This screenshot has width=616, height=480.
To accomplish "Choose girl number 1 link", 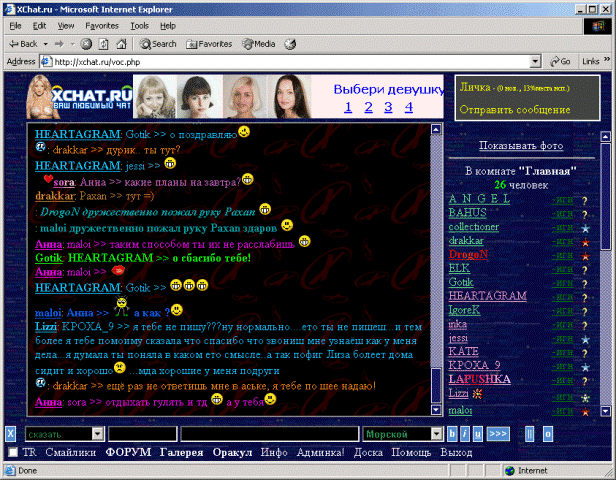I will click(x=348, y=107).
